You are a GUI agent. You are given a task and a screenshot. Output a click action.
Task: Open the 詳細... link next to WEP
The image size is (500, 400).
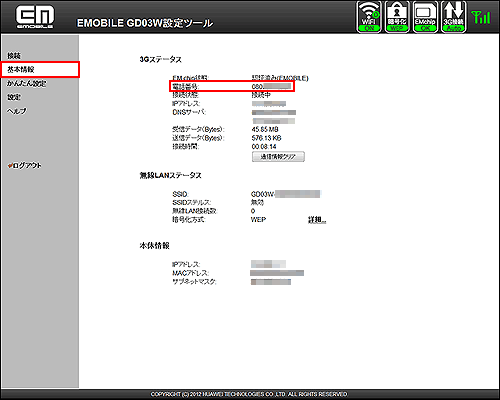(317, 220)
